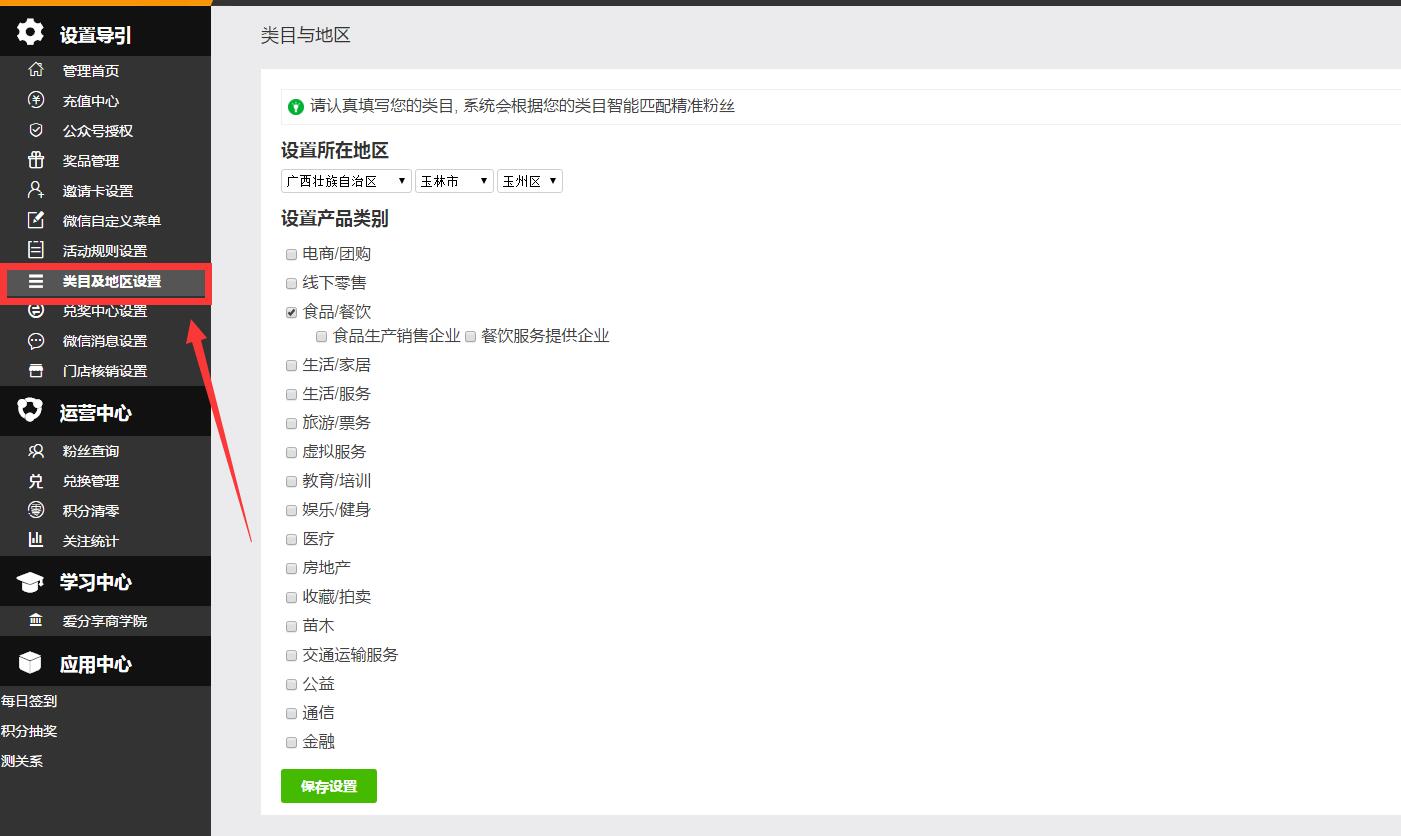1401x836 pixels.
Task: Click the yen icon for 充值中心
Action: [36, 101]
